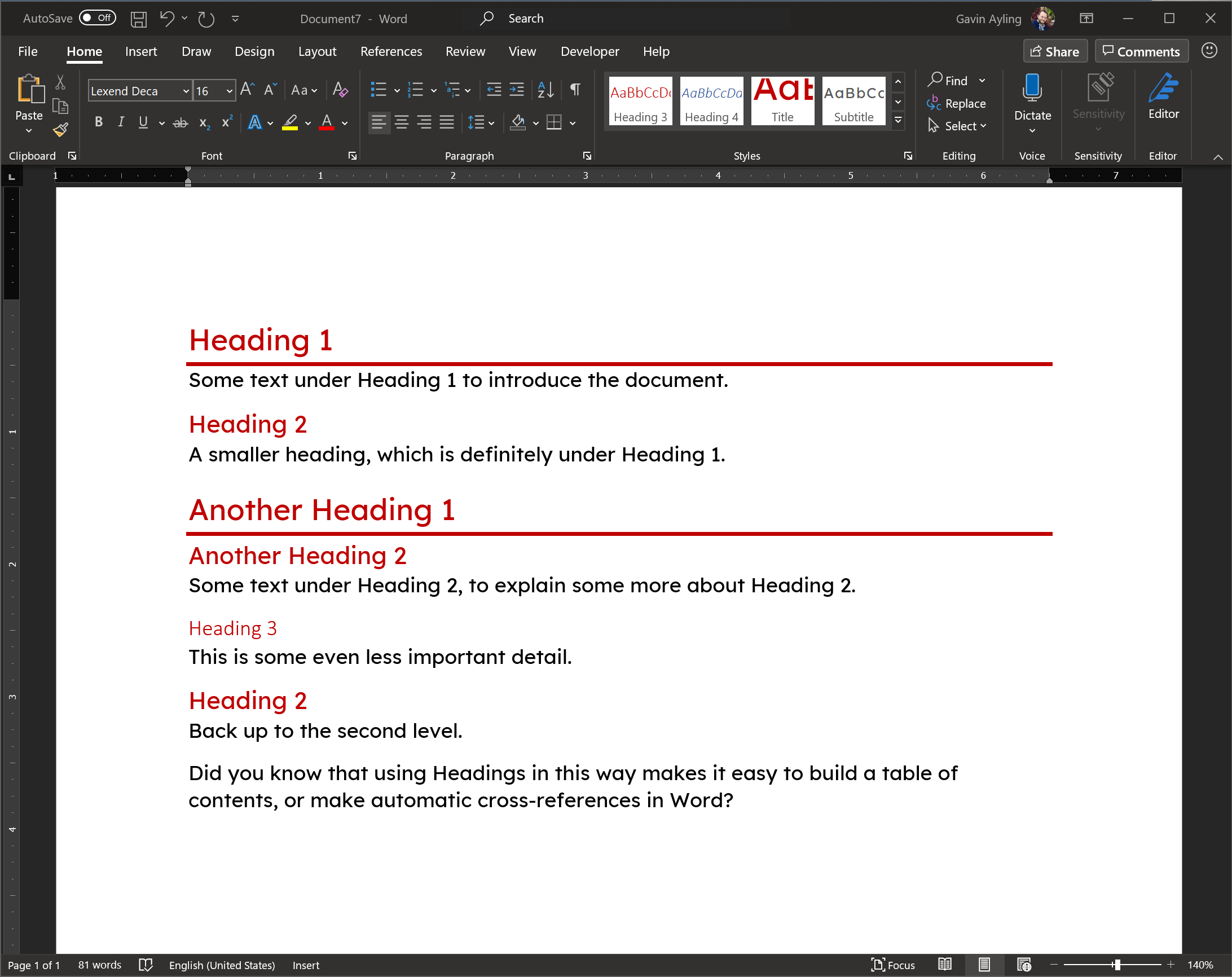Toggle Focus mode
This screenshot has height=977, width=1232.
(x=893, y=965)
